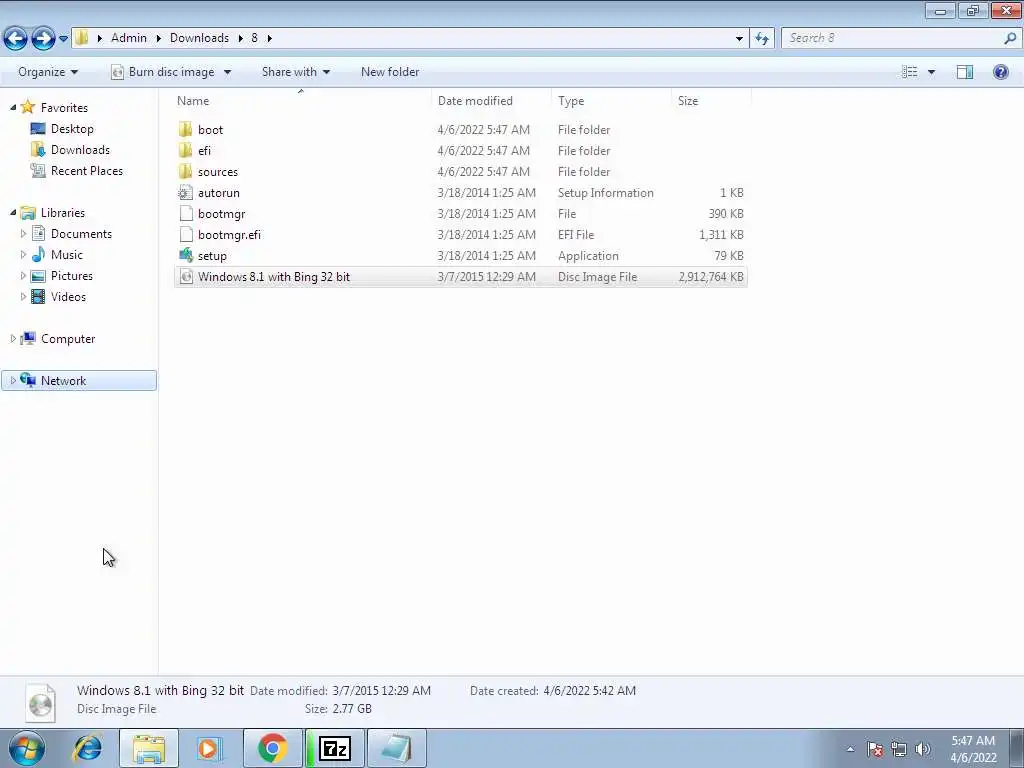Click the search magnifier icon
The image size is (1024, 768).
(1010, 38)
